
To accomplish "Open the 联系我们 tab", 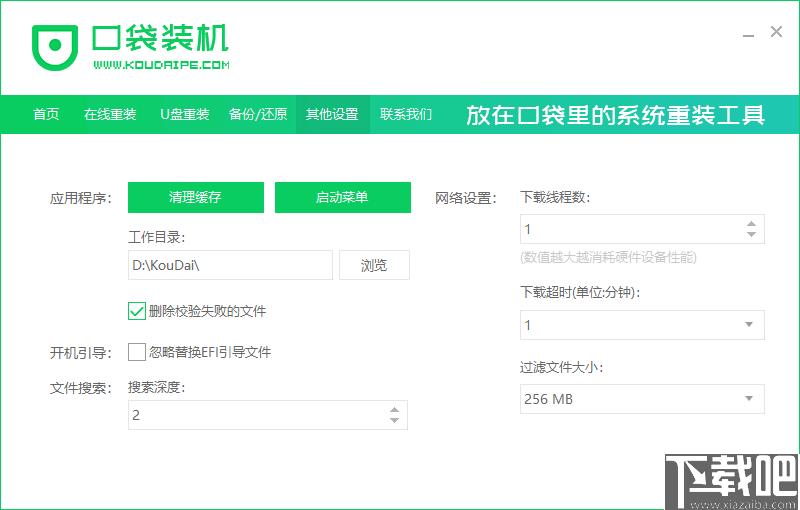I will (x=406, y=114).
